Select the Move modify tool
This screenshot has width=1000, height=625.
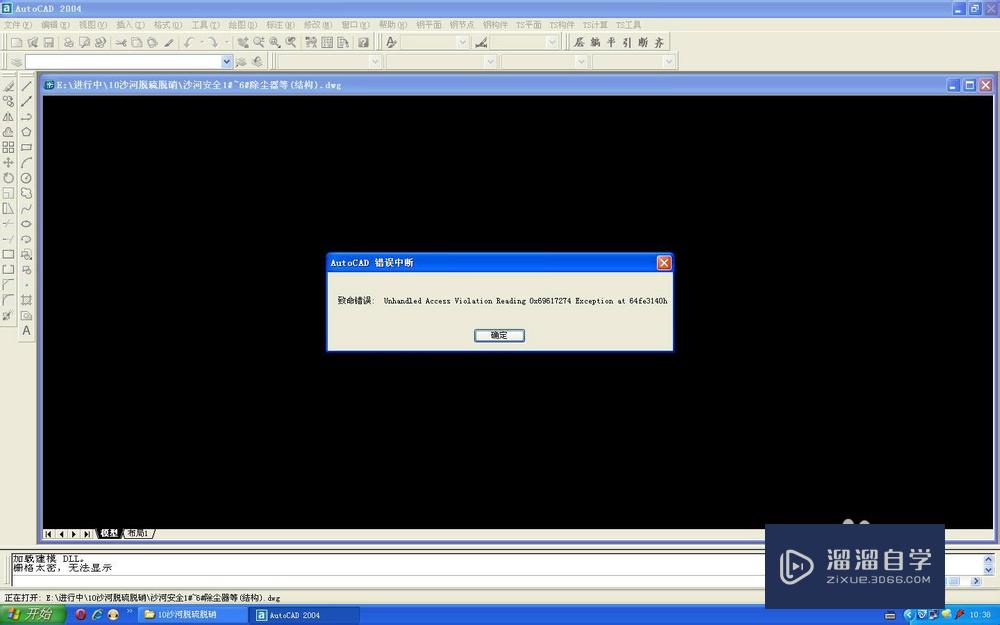click(x=8, y=163)
